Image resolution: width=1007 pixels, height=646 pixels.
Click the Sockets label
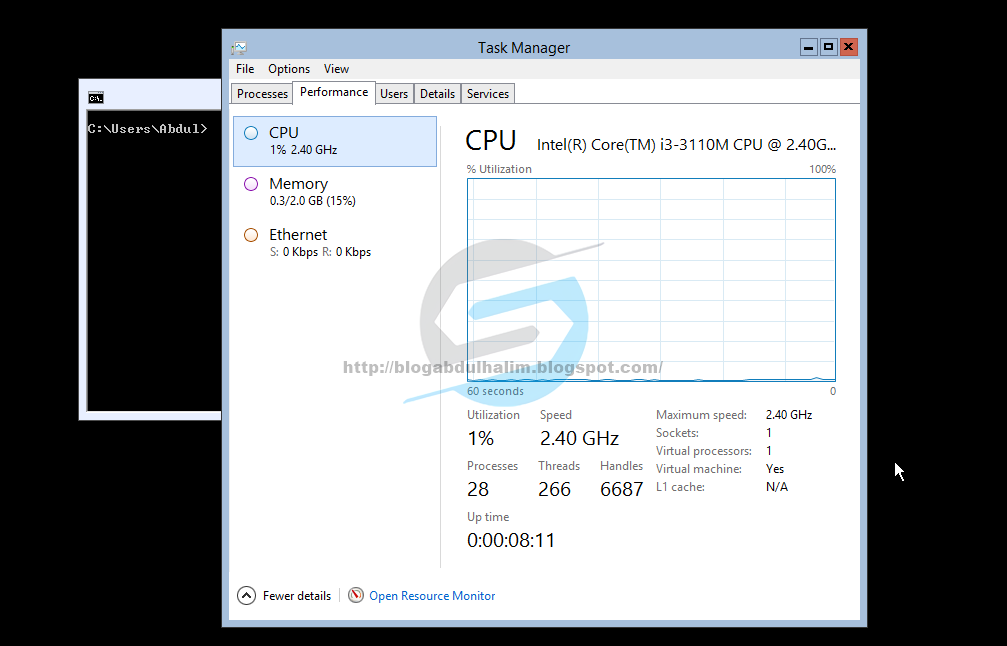pyautogui.click(x=677, y=433)
